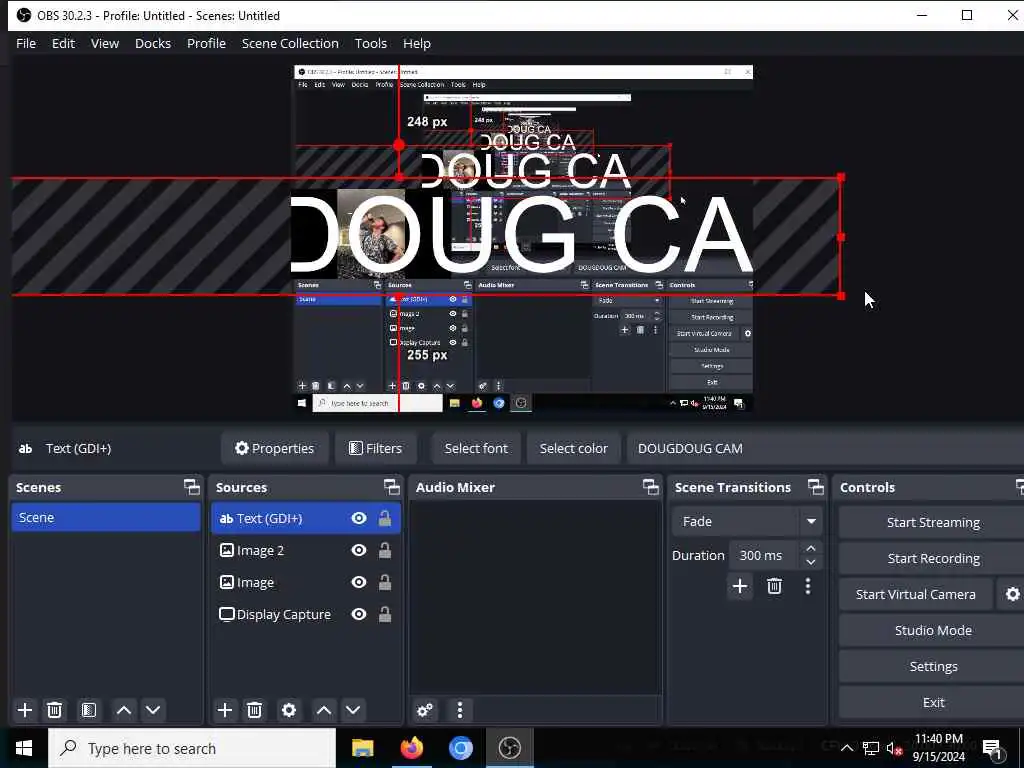Open Audio Mixer three-dot options menu
This screenshot has width=1024, height=768.
(x=460, y=710)
